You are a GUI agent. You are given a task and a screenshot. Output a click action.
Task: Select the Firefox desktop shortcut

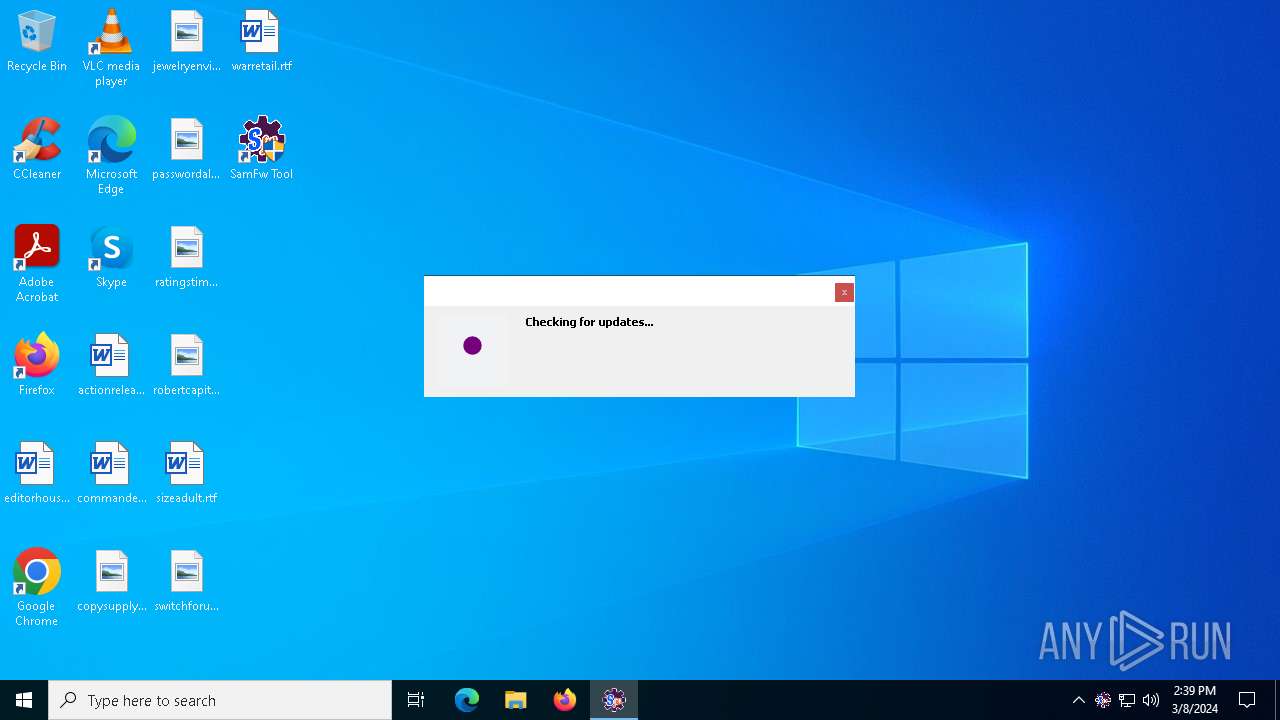tap(37, 365)
